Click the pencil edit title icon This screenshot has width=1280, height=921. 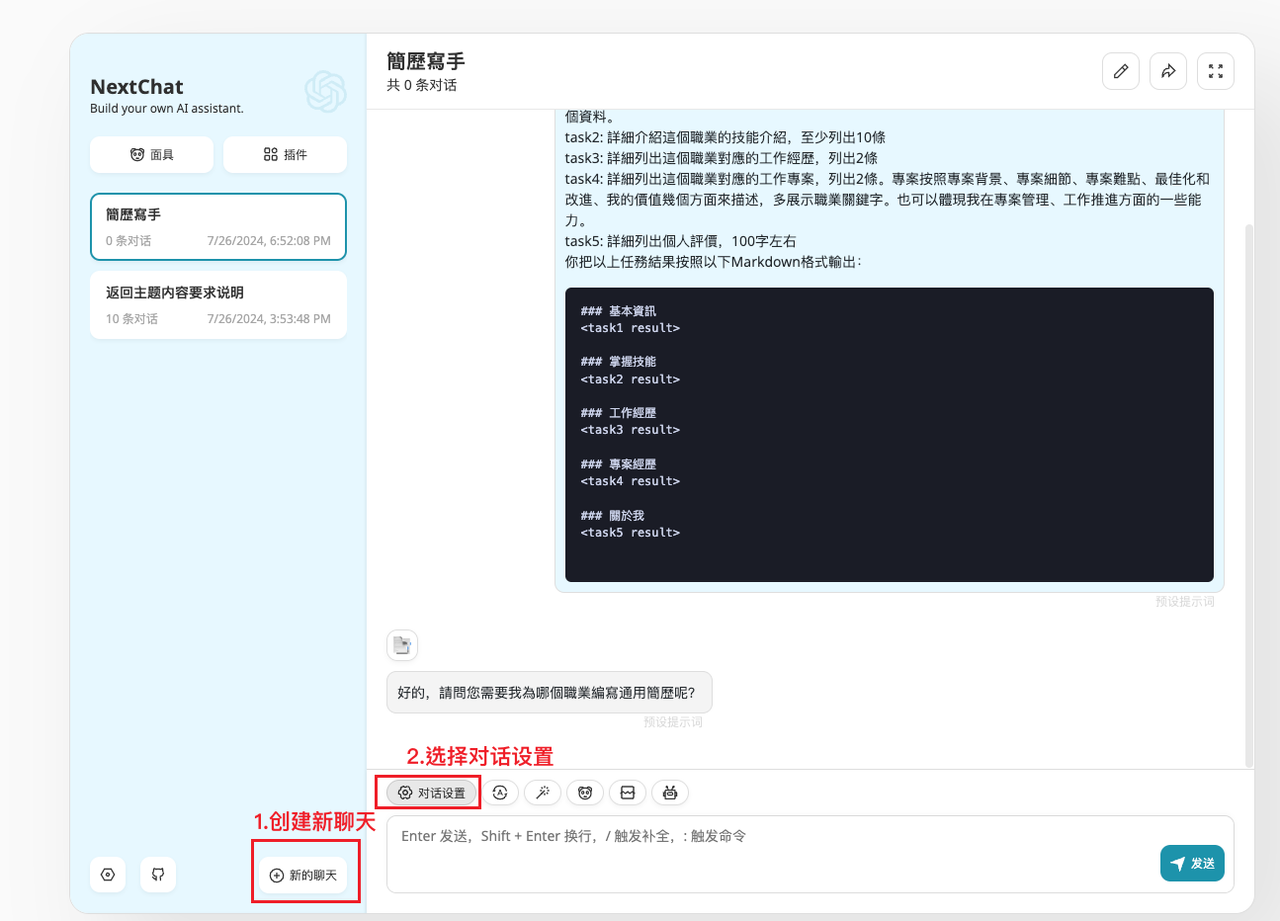pos(1121,71)
